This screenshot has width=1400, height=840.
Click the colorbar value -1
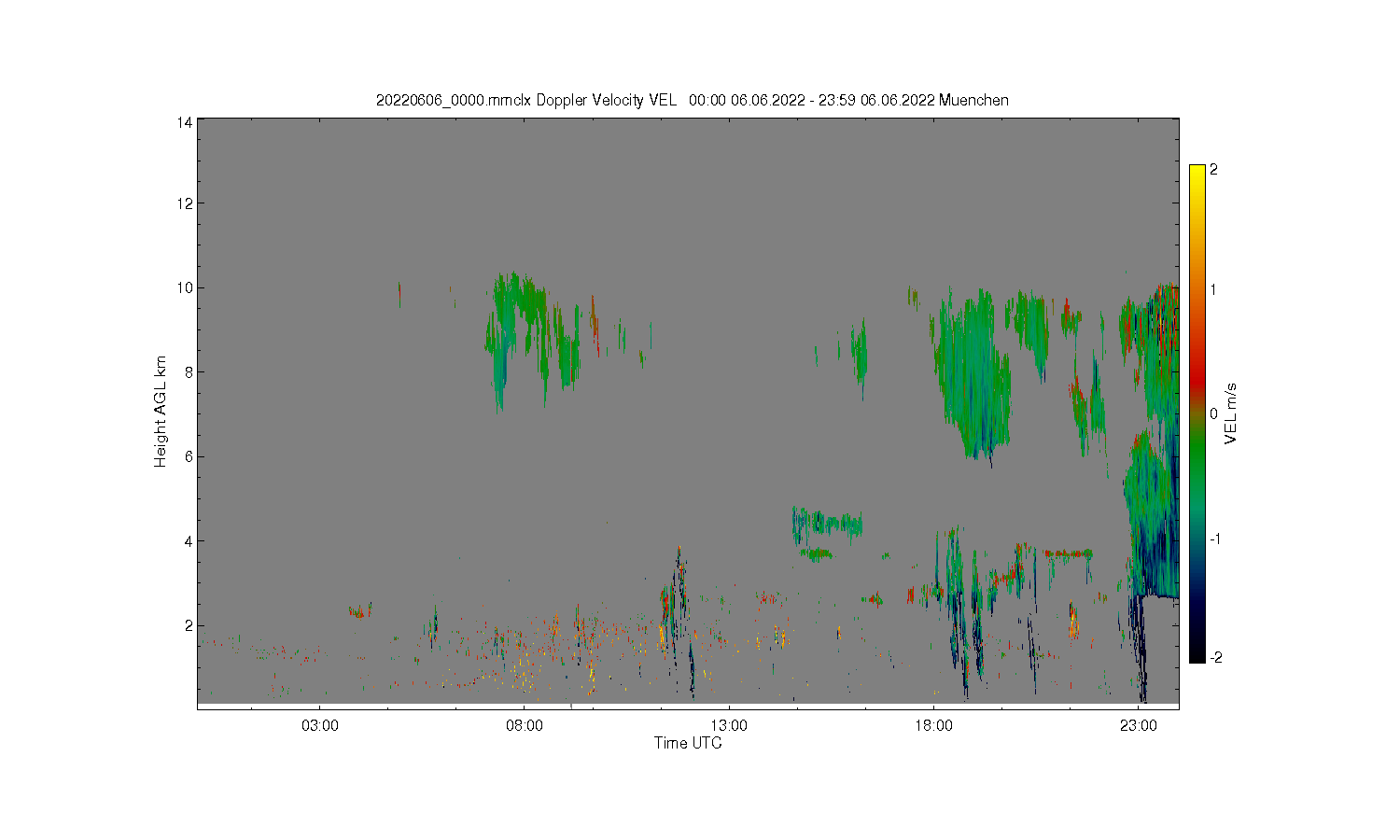(1215, 539)
